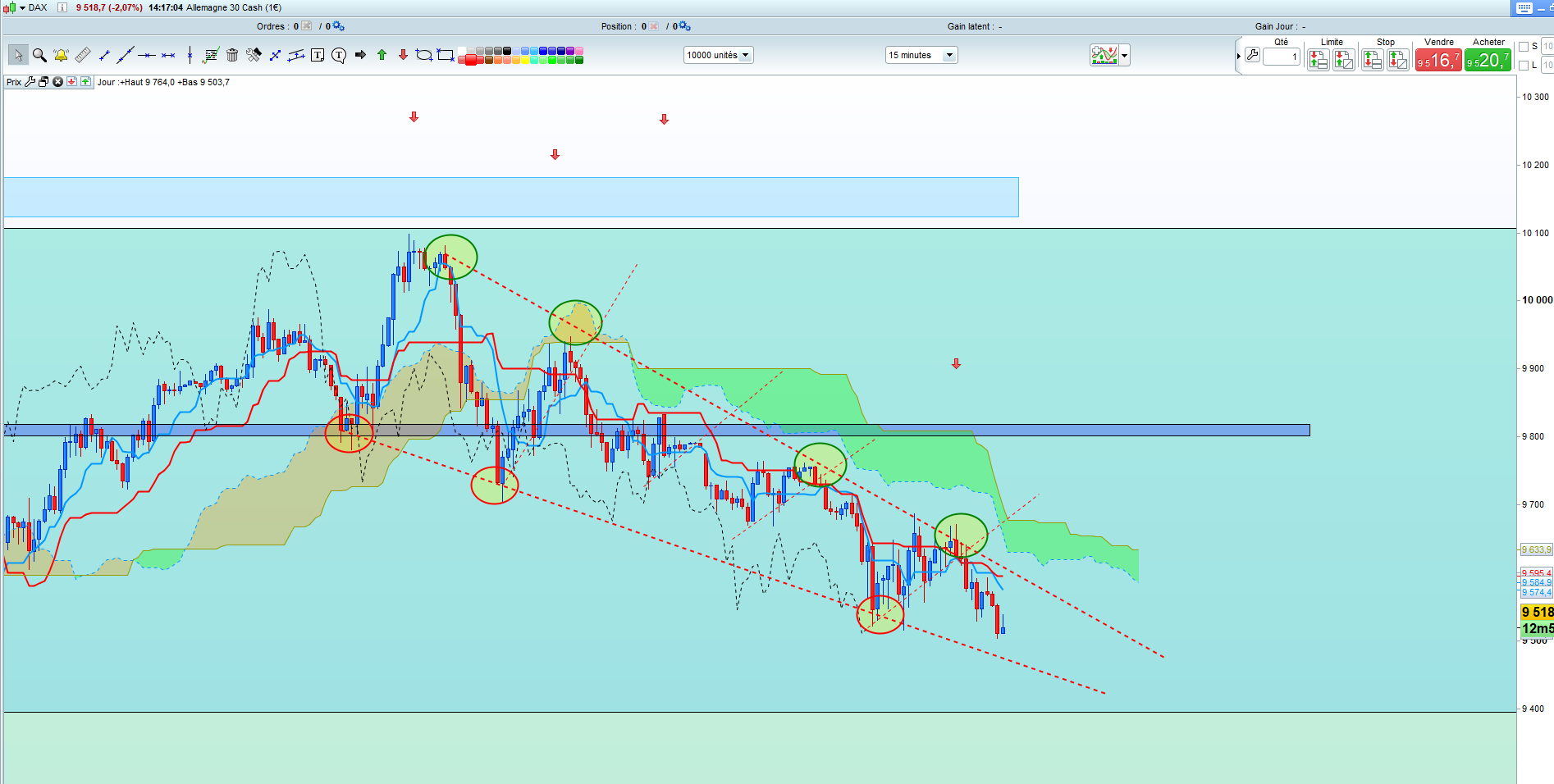
Task: Click the Prix panel label
Action: click(14, 82)
